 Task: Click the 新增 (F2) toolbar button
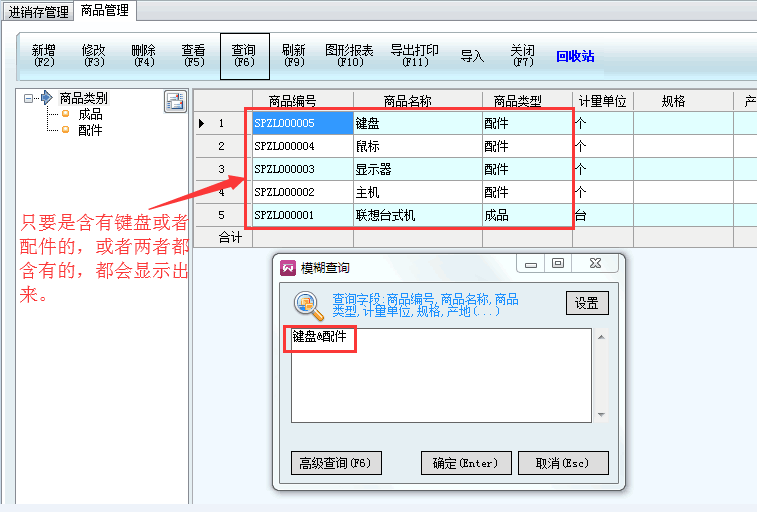pyautogui.click(x=44, y=55)
